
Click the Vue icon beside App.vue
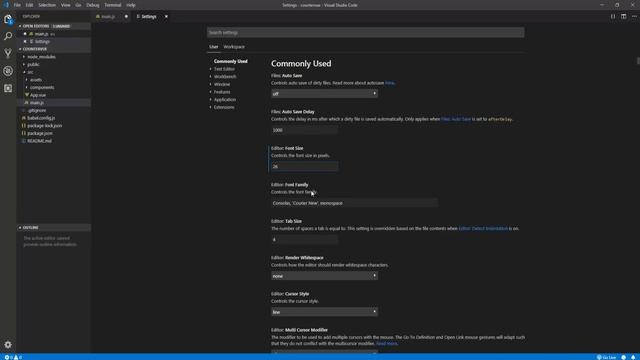click(27, 95)
